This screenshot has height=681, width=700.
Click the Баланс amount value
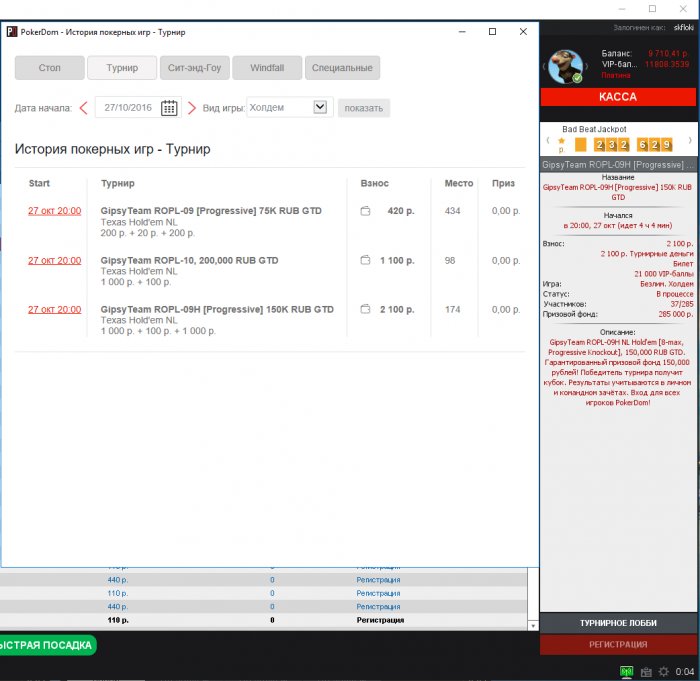[668, 54]
